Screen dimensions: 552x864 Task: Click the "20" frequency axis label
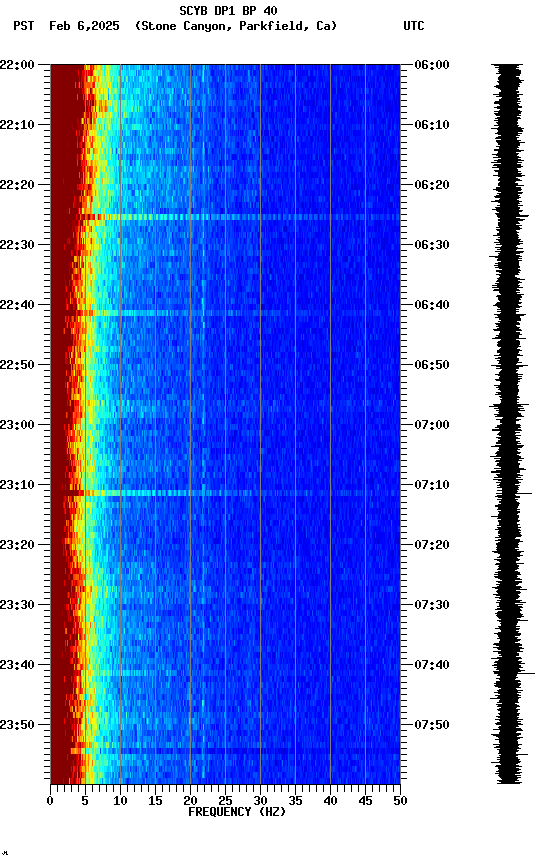coord(190,802)
